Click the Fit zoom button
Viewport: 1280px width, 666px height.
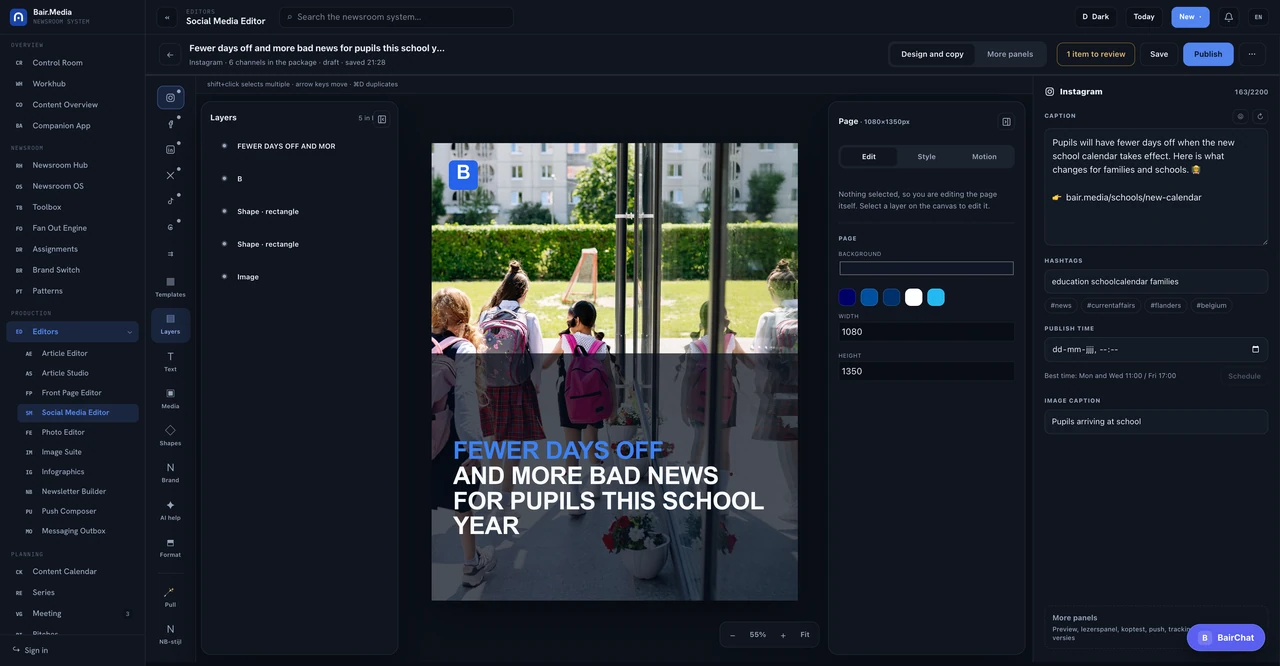click(805, 635)
